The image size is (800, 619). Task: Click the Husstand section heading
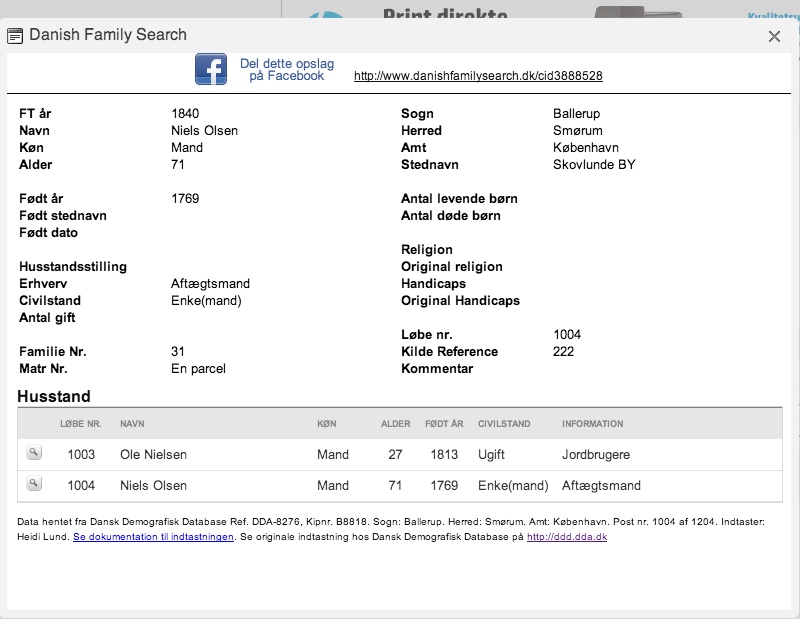pos(54,397)
